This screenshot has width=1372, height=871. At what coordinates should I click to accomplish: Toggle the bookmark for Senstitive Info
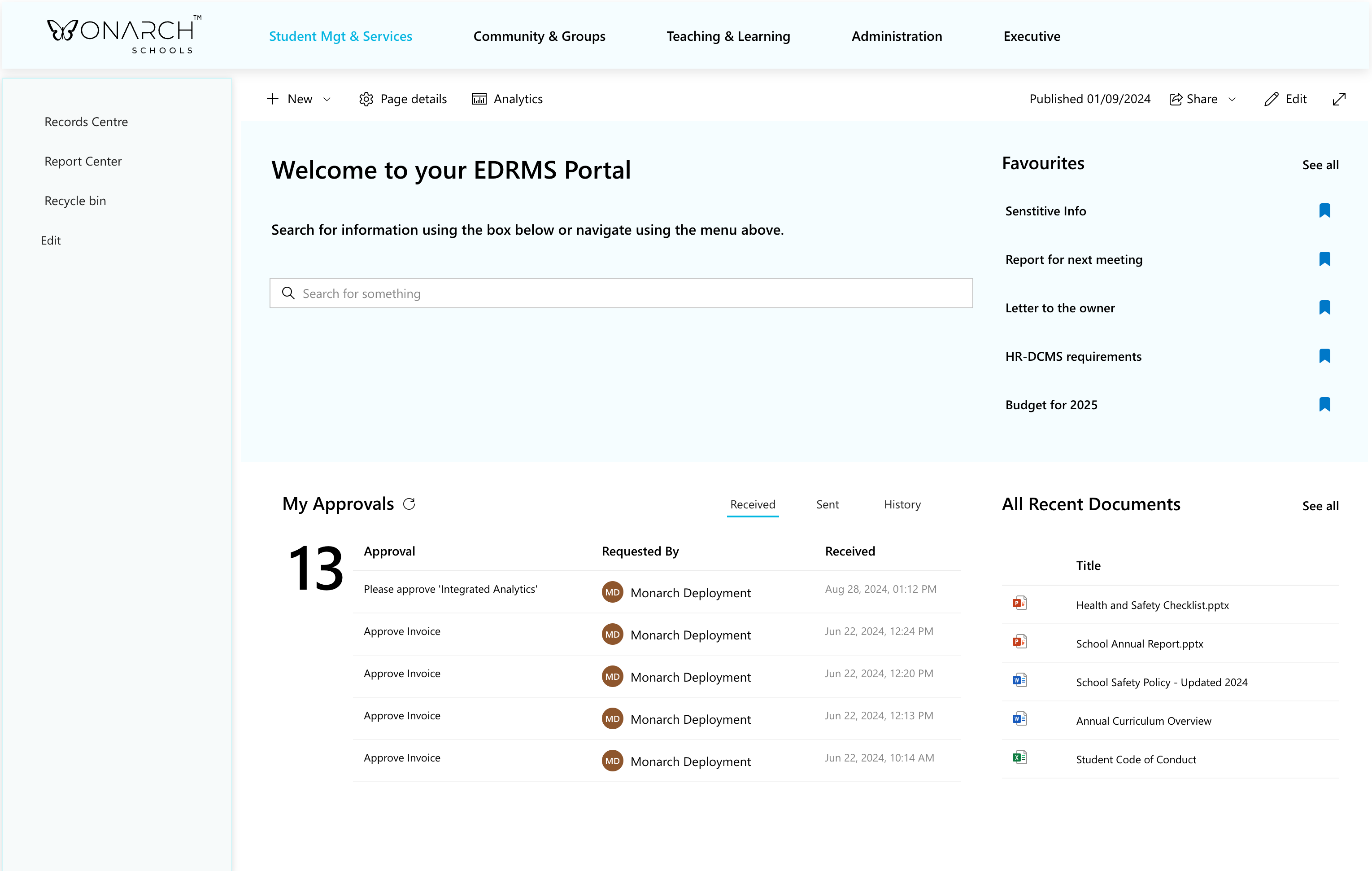tap(1324, 211)
